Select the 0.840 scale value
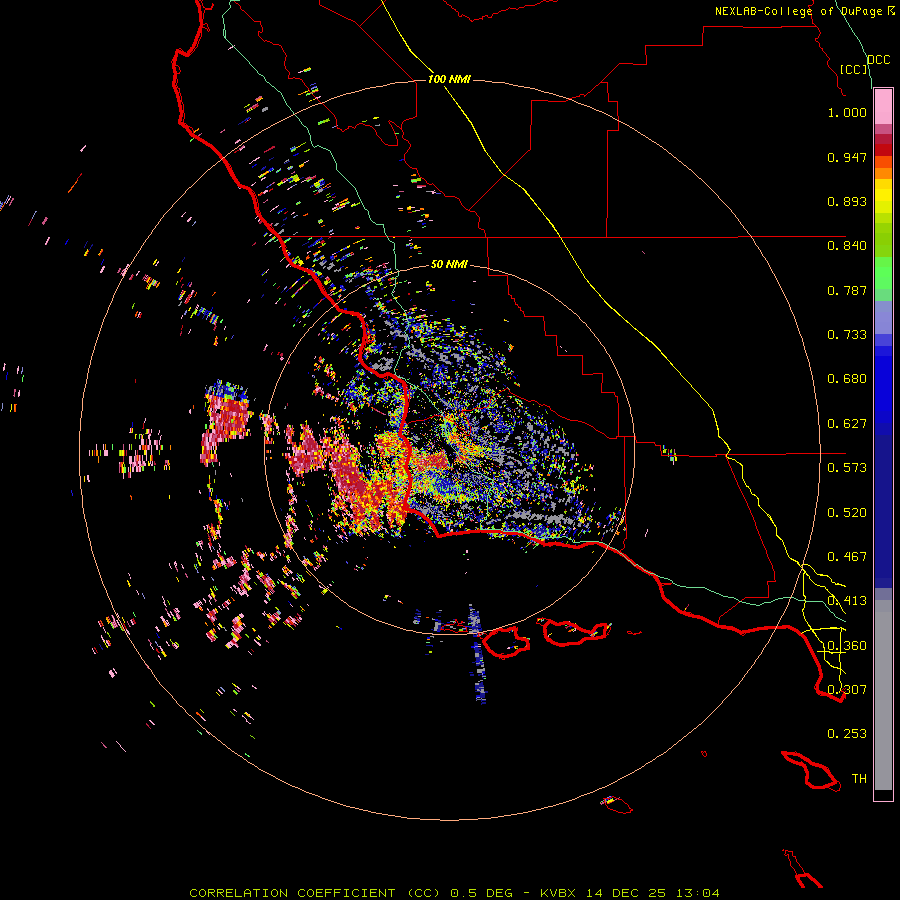The image size is (900, 900). pyautogui.click(x=847, y=246)
